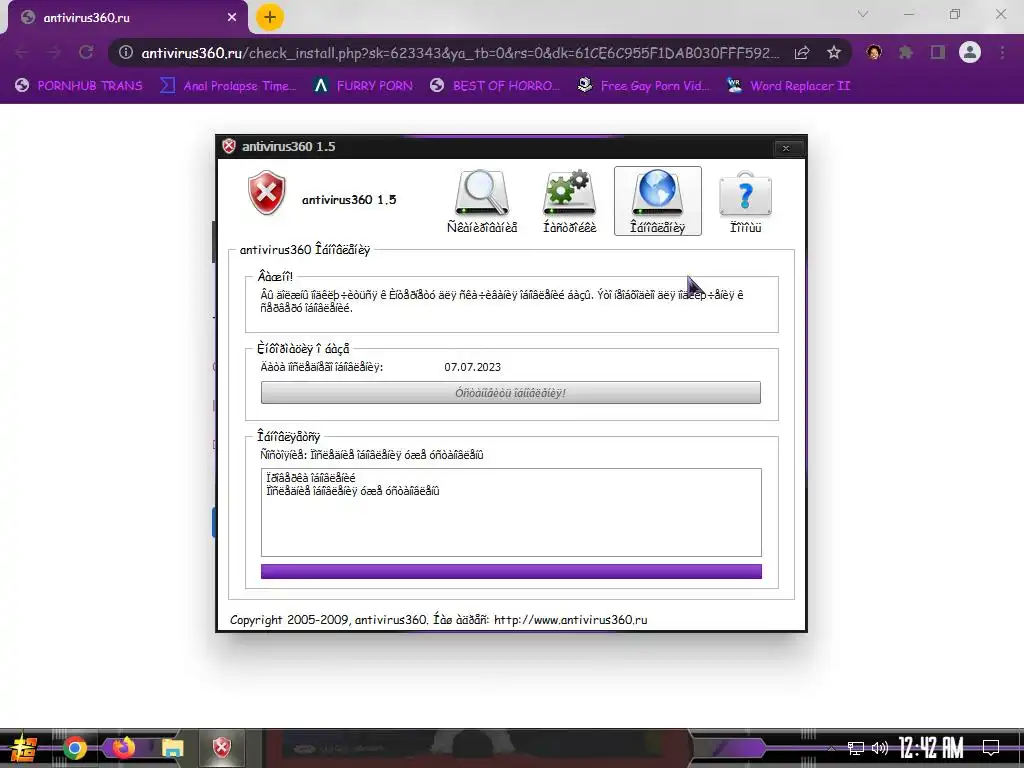Open the Start menu on taskbar
The width and height of the screenshot is (1024, 768).
24,748
